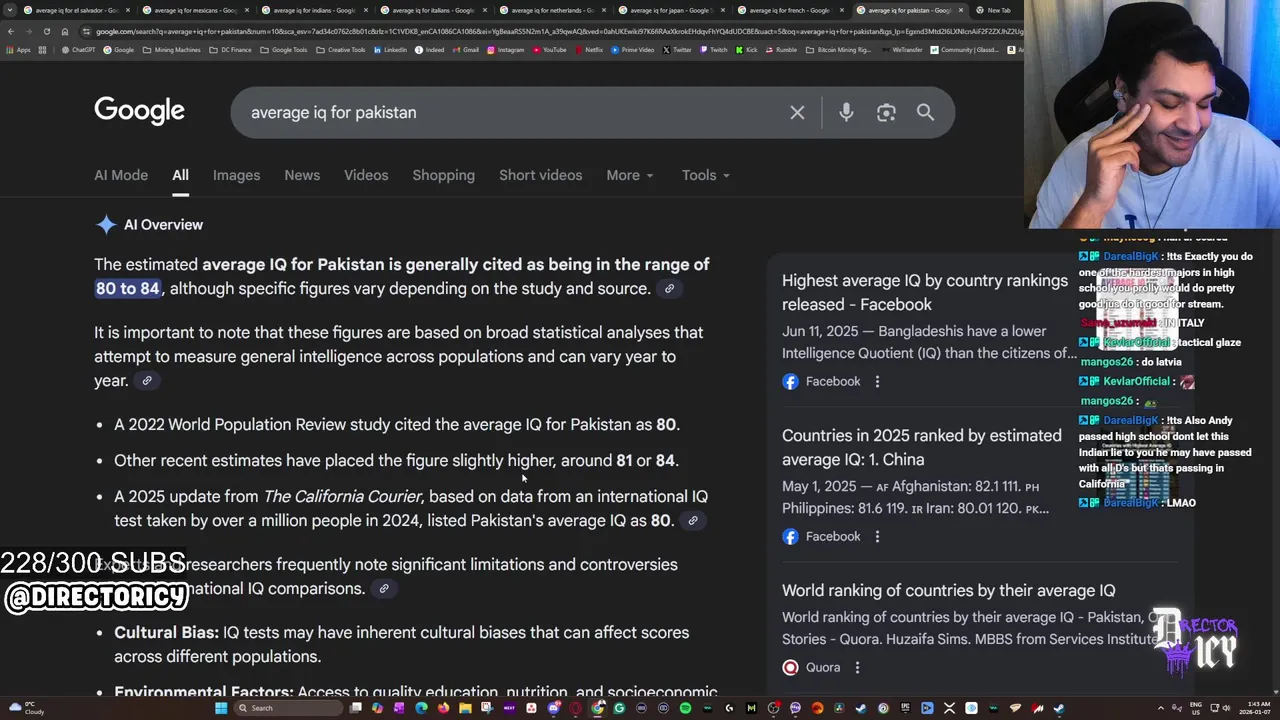The height and width of the screenshot is (720, 1280).
Task: Open Creative Tools bookmark folder
Action: pyautogui.click(x=341, y=50)
